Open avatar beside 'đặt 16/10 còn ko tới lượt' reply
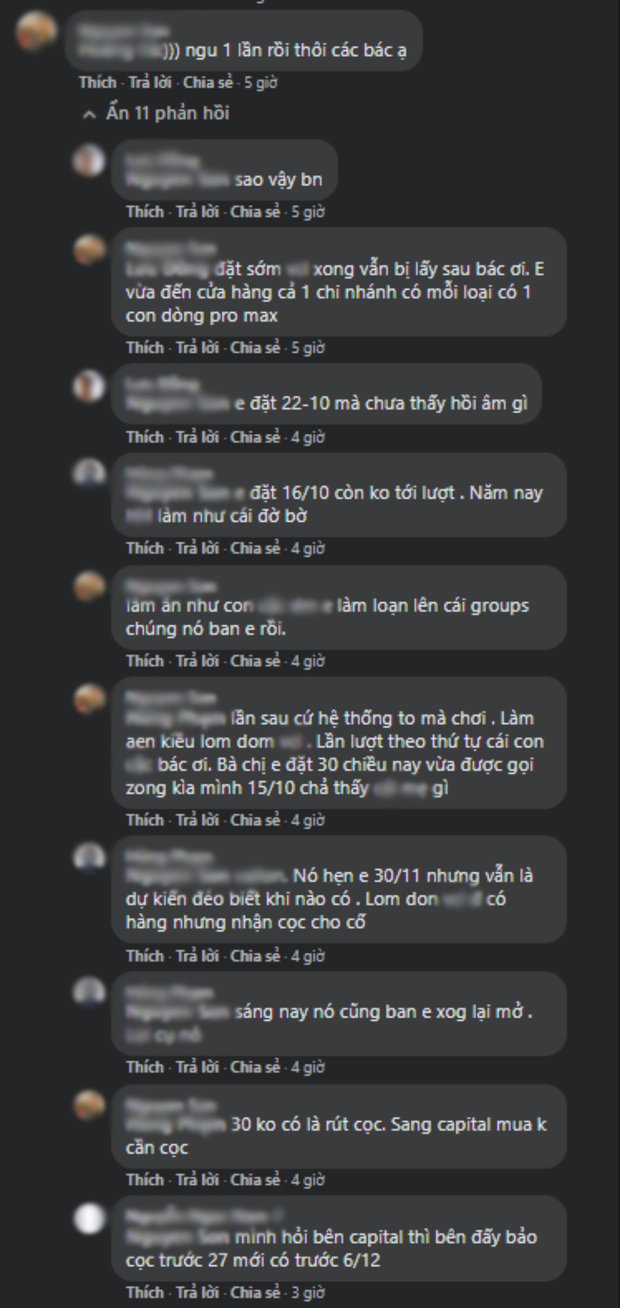The image size is (620, 1308). pos(89,474)
